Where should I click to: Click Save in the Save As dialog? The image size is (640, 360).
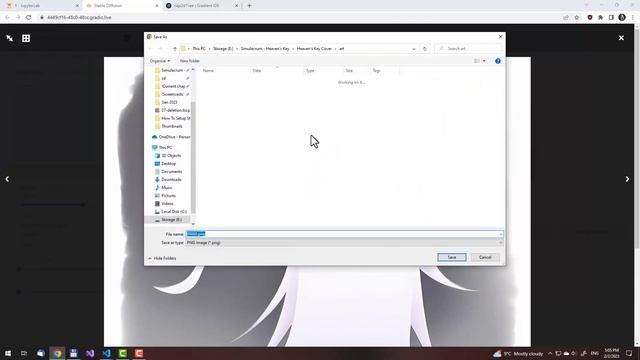tap(451, 257)
